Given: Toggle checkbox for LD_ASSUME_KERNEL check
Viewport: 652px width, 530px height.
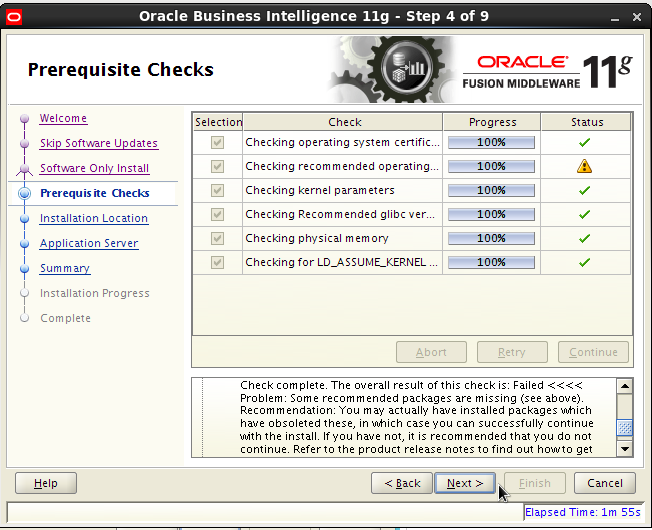Looking at the screenshot, I should (x=217, y=262).
